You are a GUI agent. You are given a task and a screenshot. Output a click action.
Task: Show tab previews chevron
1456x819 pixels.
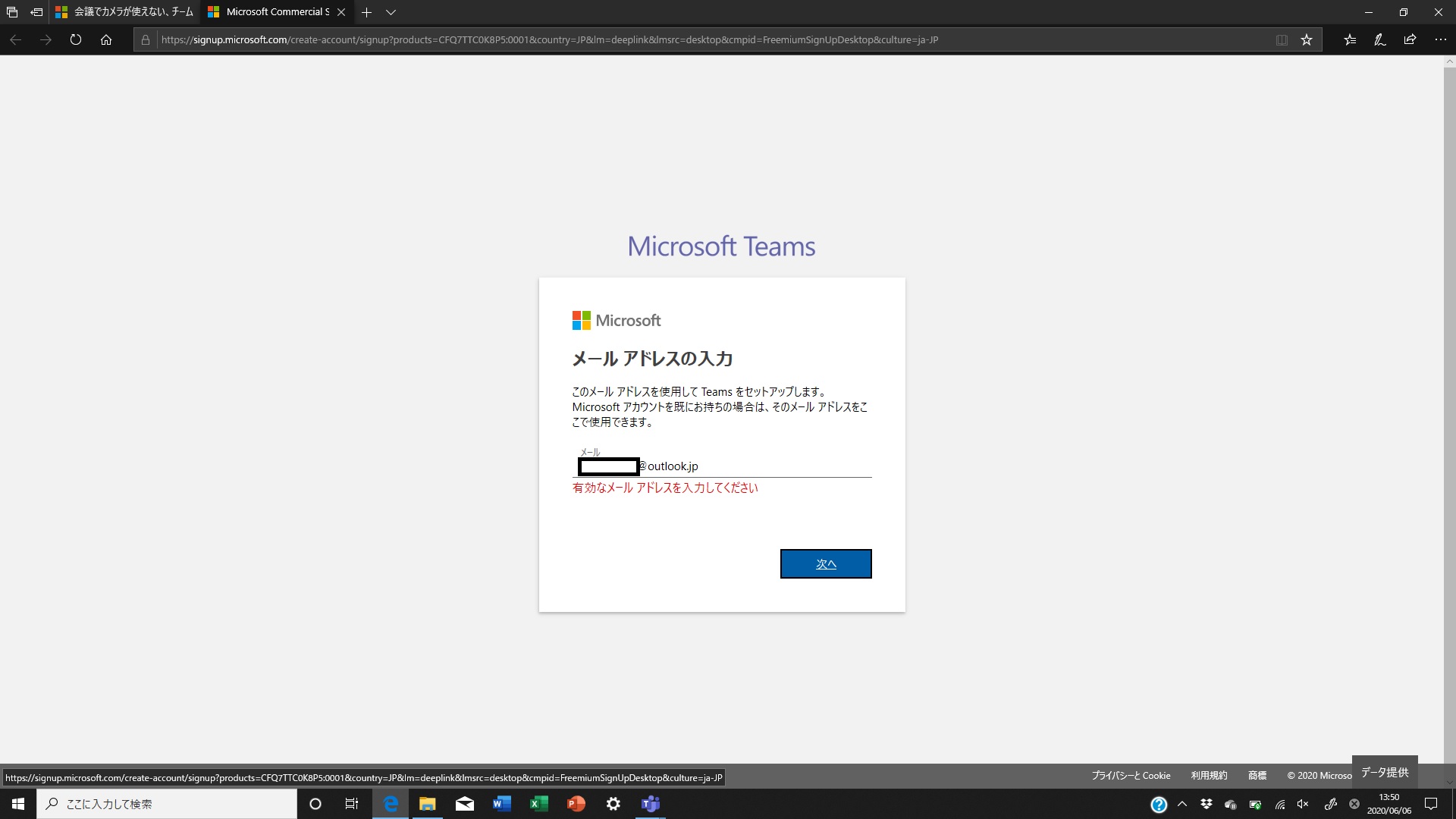tap(391, 12)
